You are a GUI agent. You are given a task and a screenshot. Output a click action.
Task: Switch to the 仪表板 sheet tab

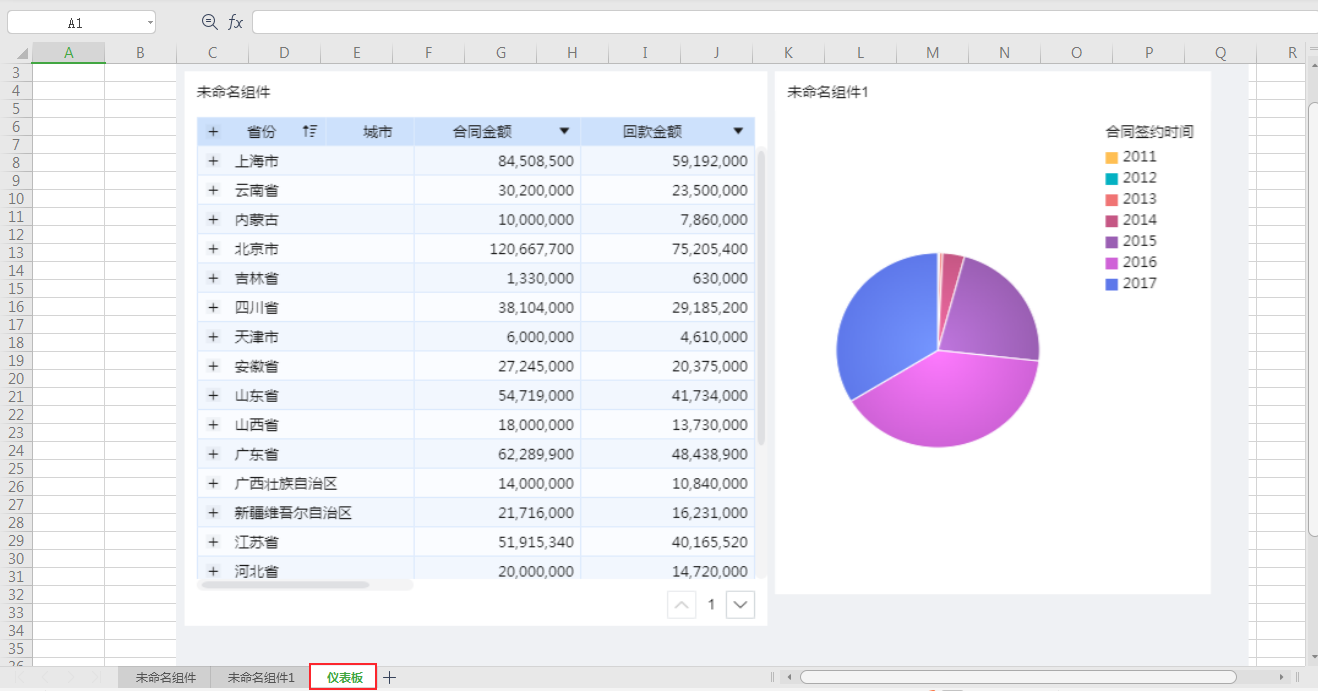343,677
